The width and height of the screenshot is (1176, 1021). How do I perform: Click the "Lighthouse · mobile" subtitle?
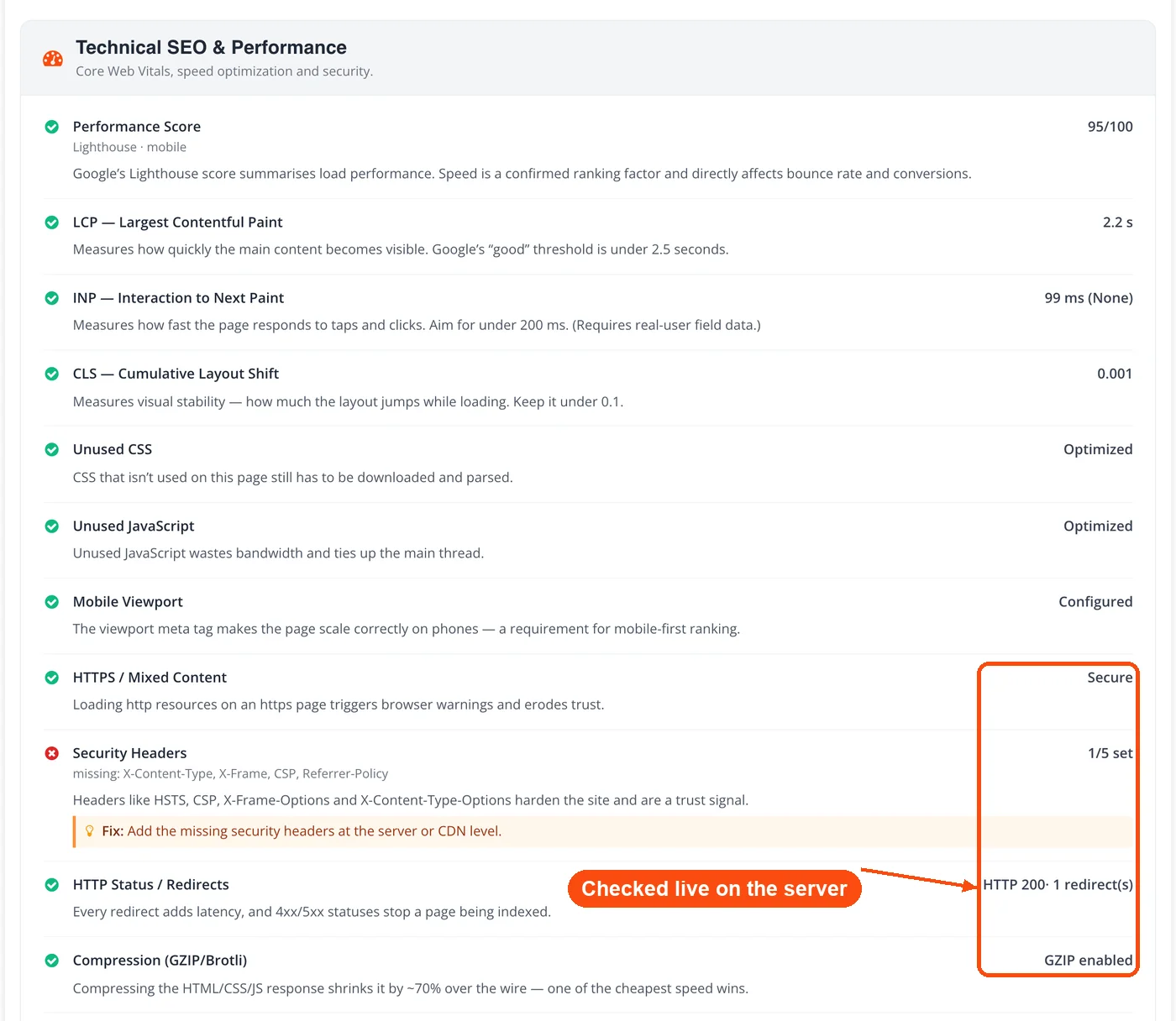pyautogui.click(x=129, y=147)
